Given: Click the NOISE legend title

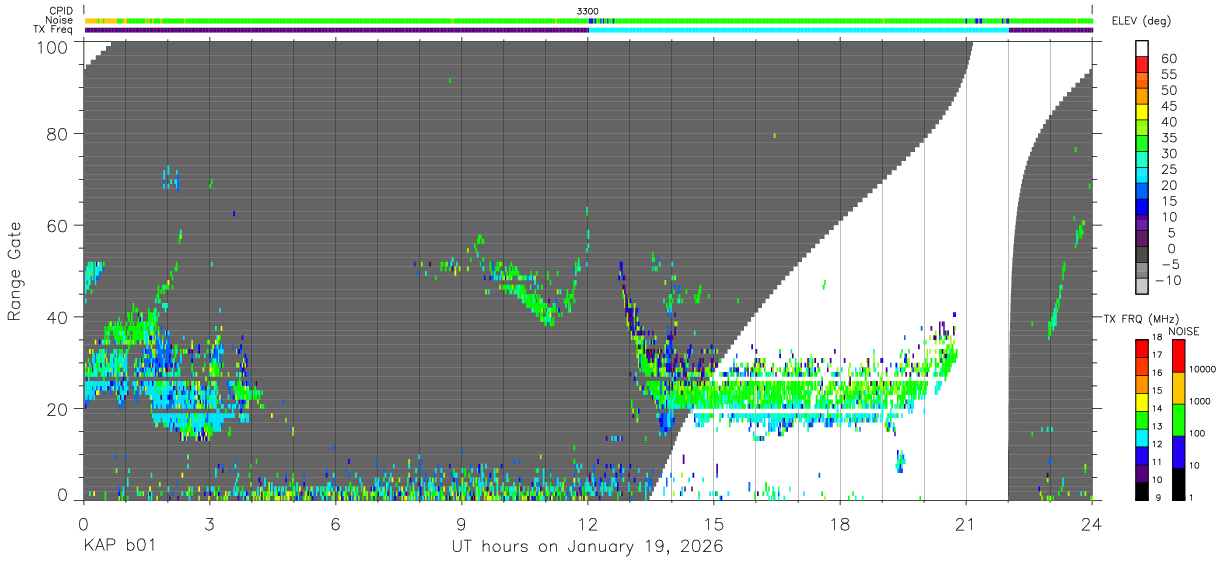Looking at the screenshot, I should 1184,331.
